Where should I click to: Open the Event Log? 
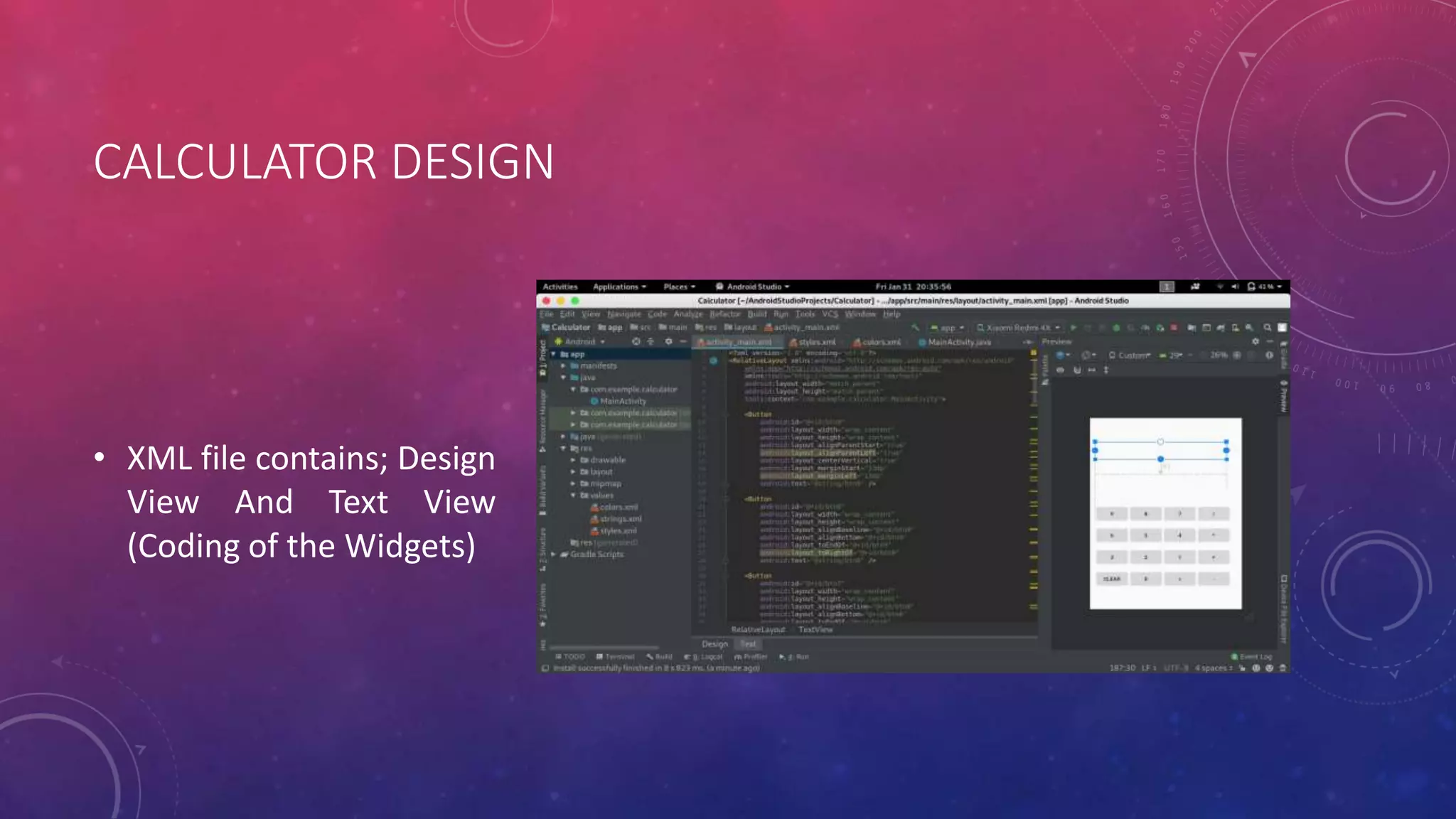(1252, 657)
